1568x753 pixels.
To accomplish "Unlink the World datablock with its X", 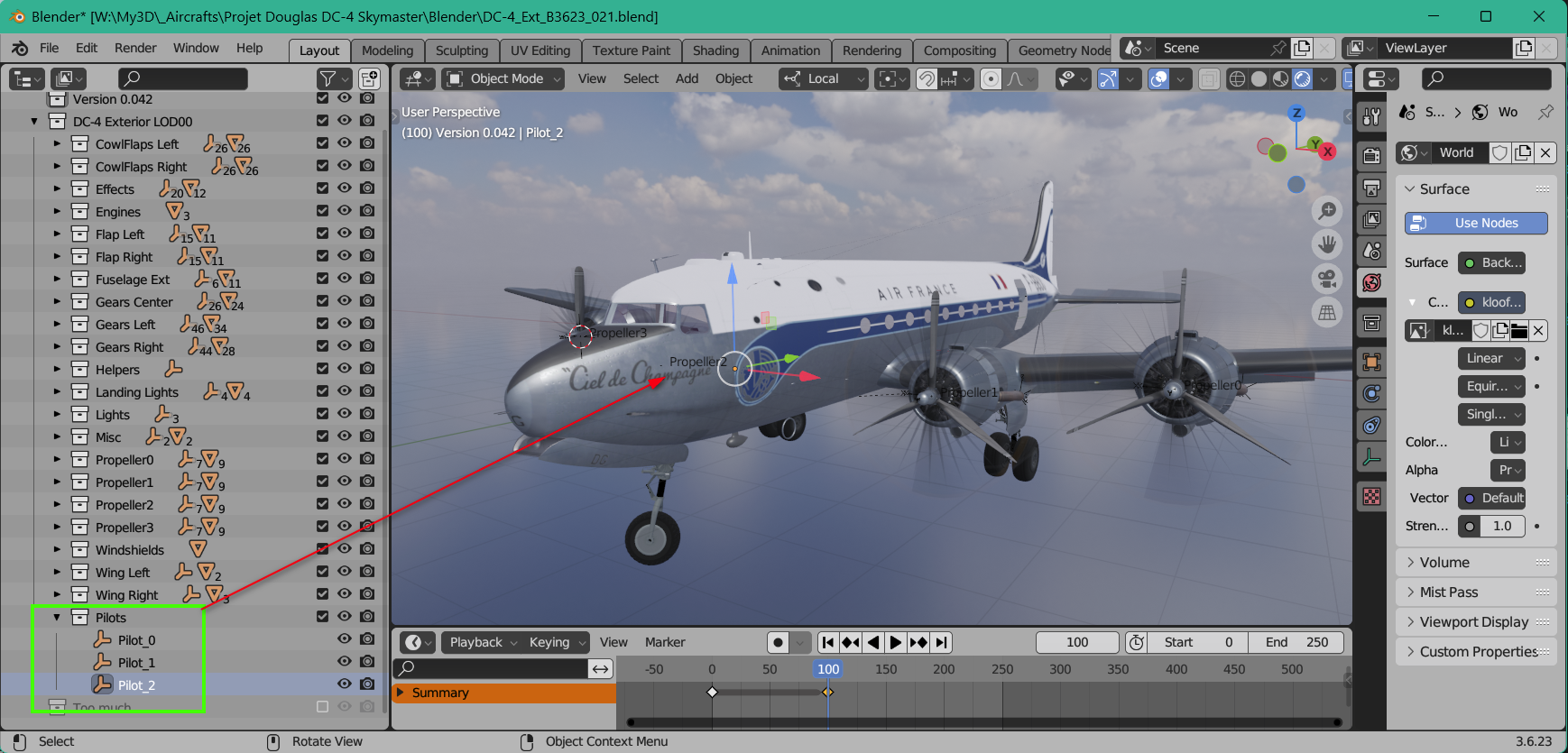I will [x=1545, y=152].
